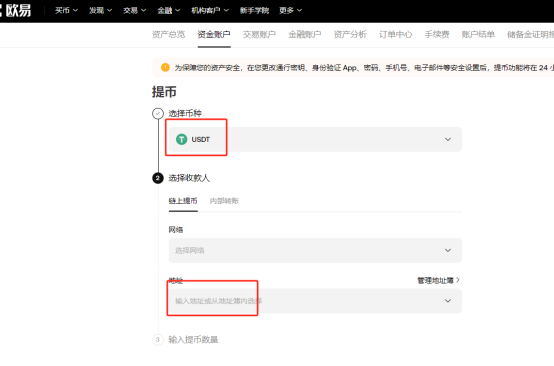Screen dimensions: 554x366
Task: Select the 链上提币 tab
Action: tap(183, 201)
